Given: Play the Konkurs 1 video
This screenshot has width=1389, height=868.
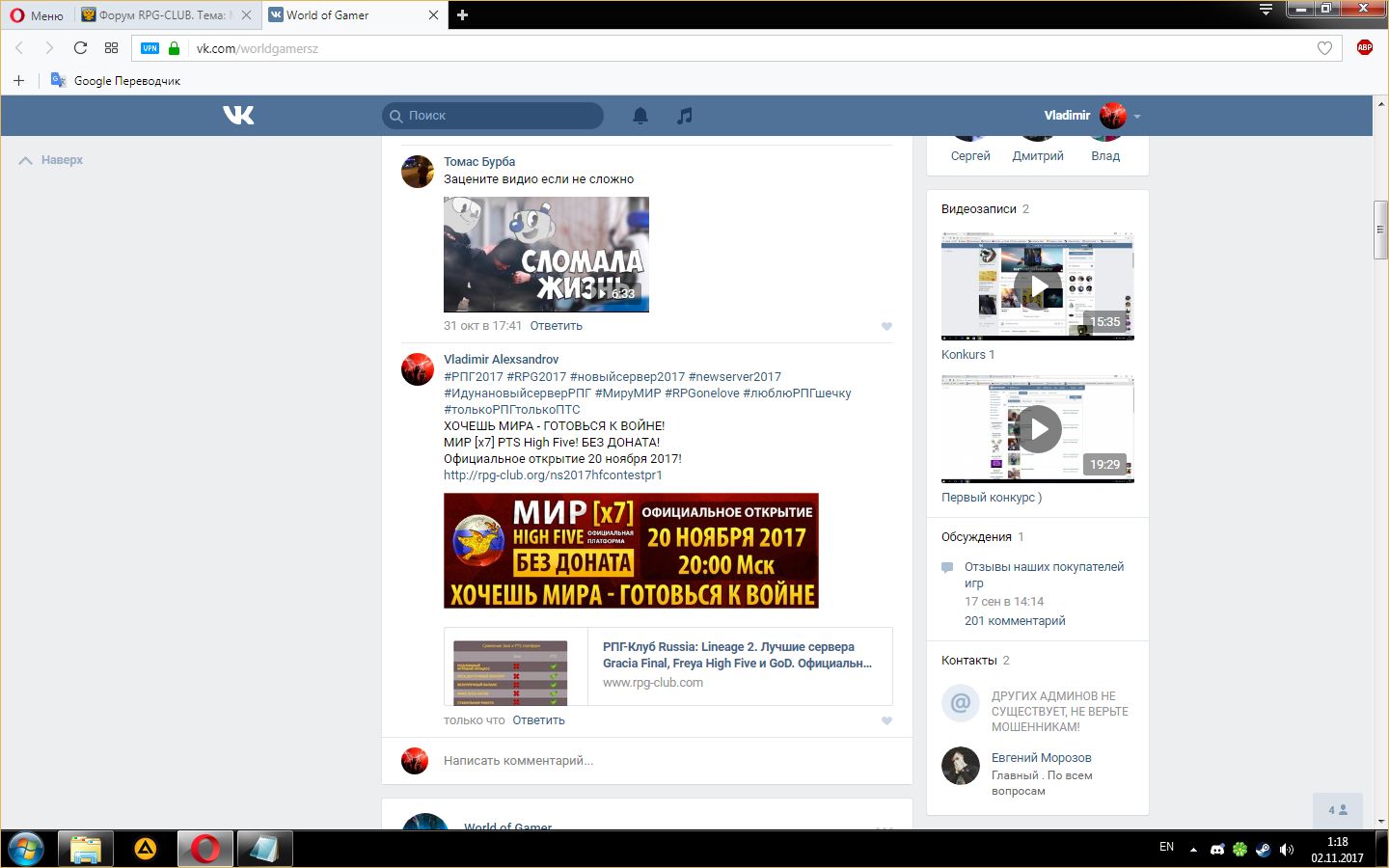Looking at the screenshot, I should 1038,286.
